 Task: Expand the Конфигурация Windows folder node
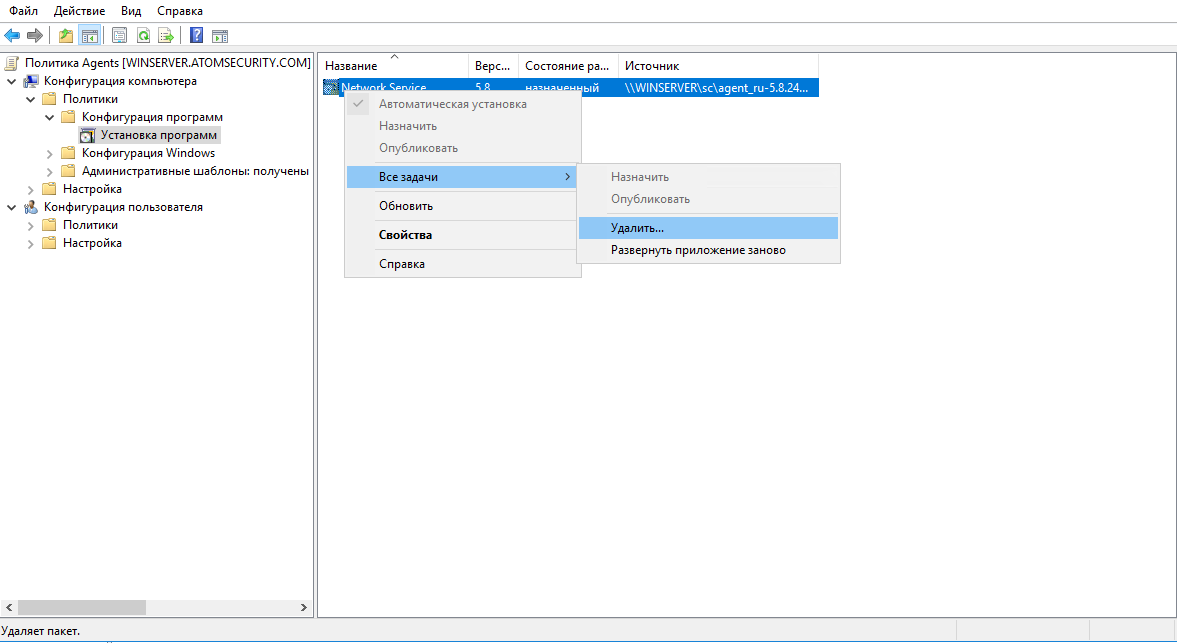(50, 153)
